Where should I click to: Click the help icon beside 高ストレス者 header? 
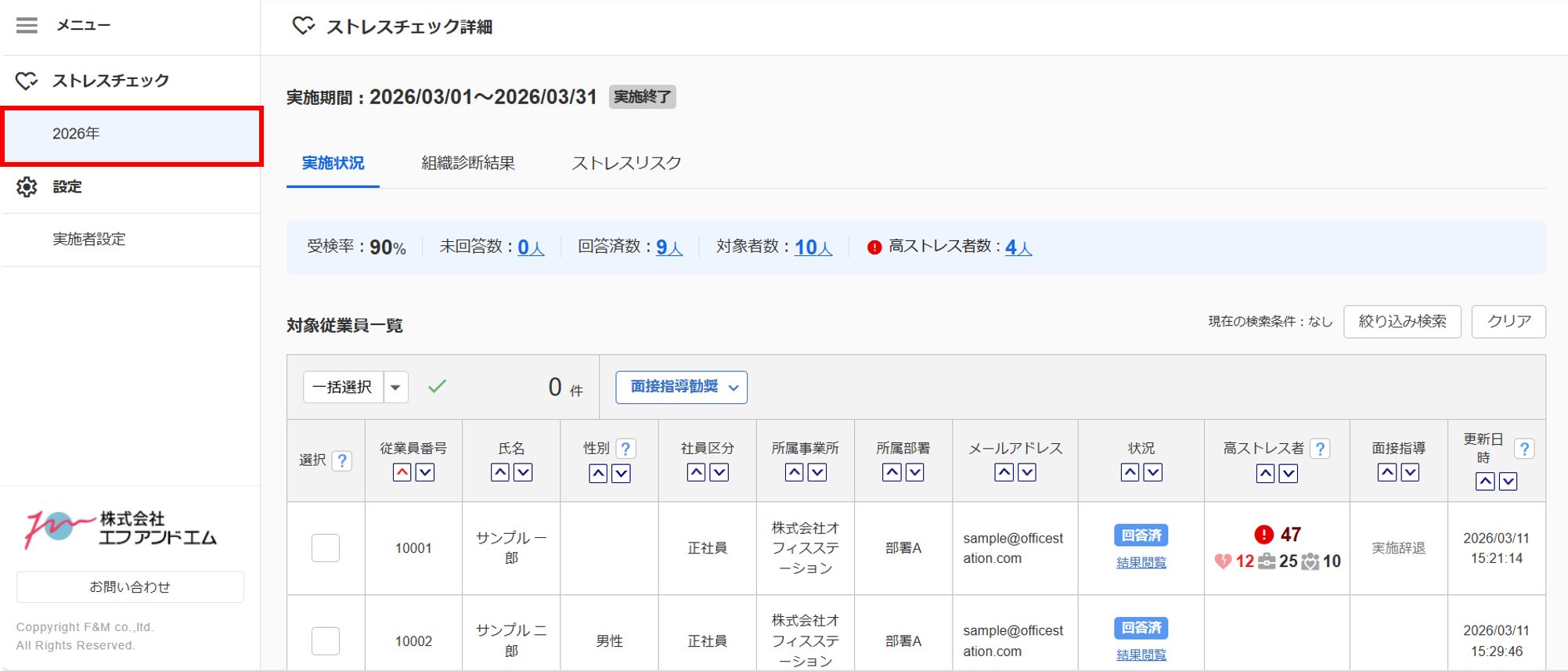(1320, 449)
